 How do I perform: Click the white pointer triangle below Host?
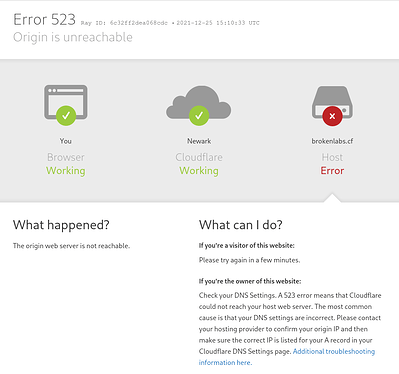(x=332, y=198)
